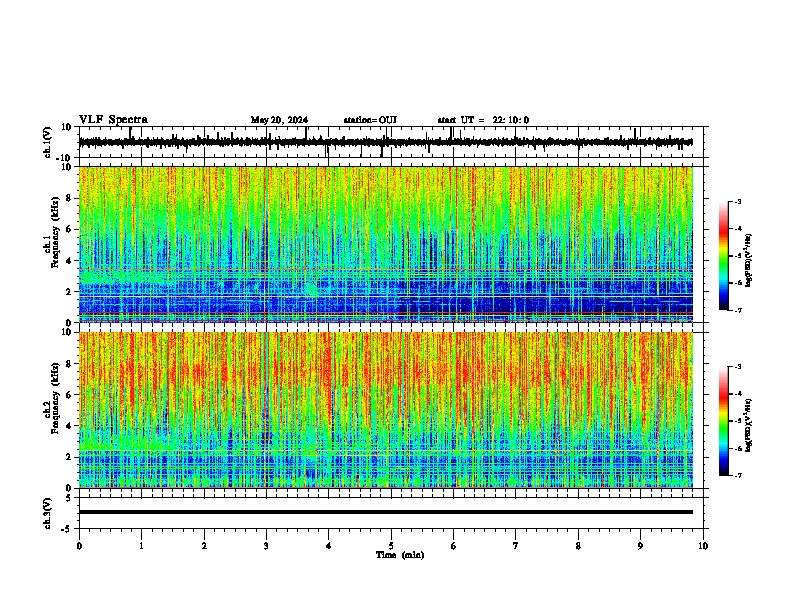Click ch.1 frequency tick '8'

click(x=70, y=198)
